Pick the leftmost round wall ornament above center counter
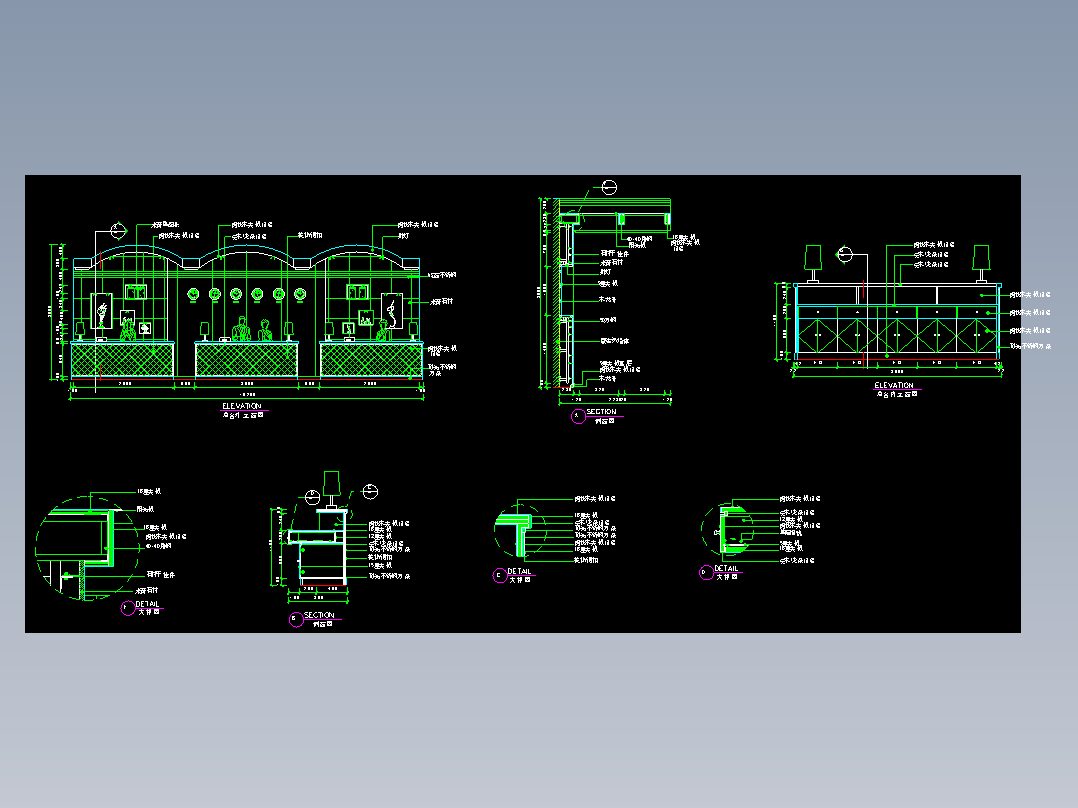 (193, 294)
